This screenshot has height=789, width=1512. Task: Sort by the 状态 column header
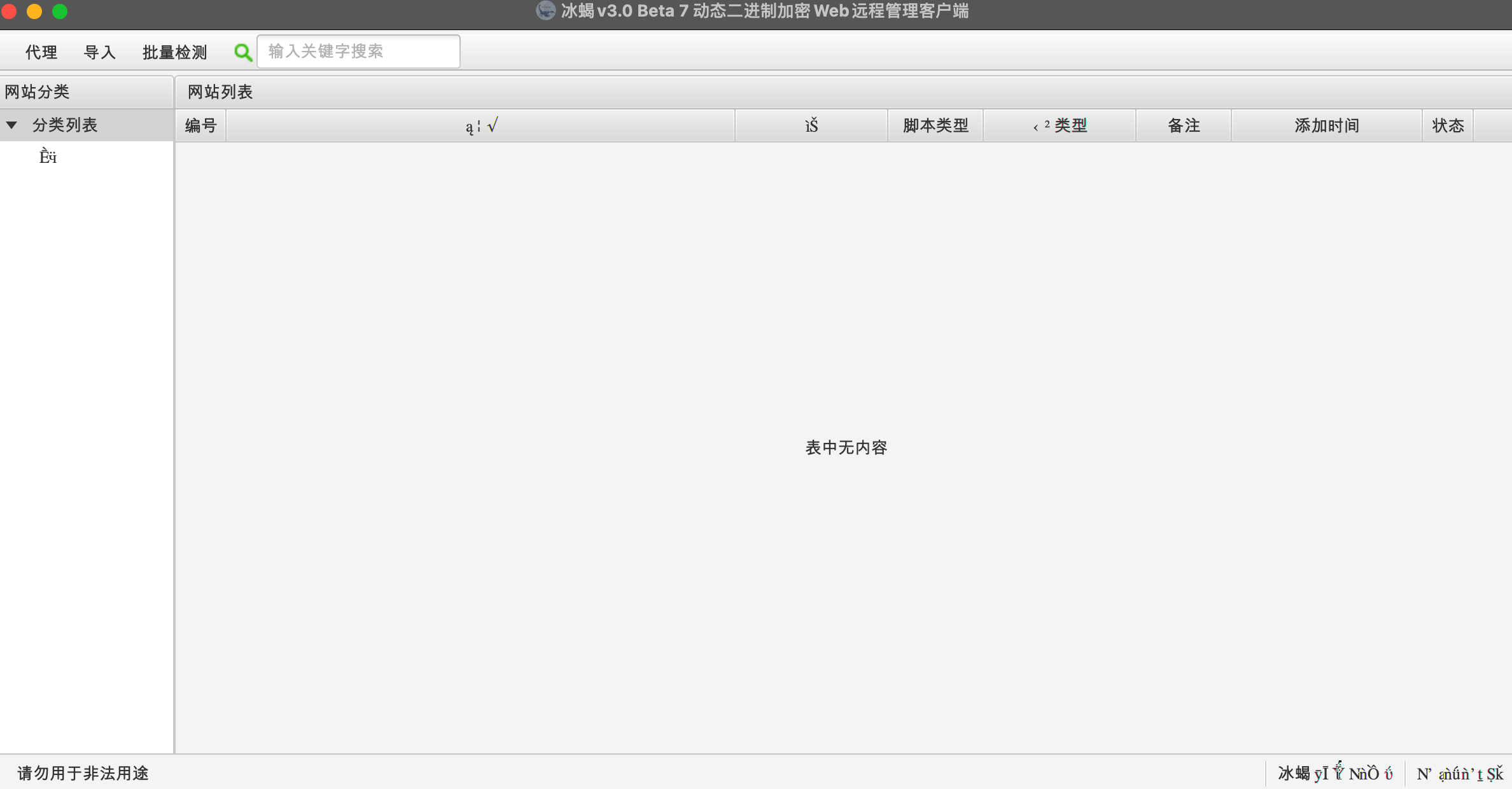pyautogui.click(x=1448, y=125)
